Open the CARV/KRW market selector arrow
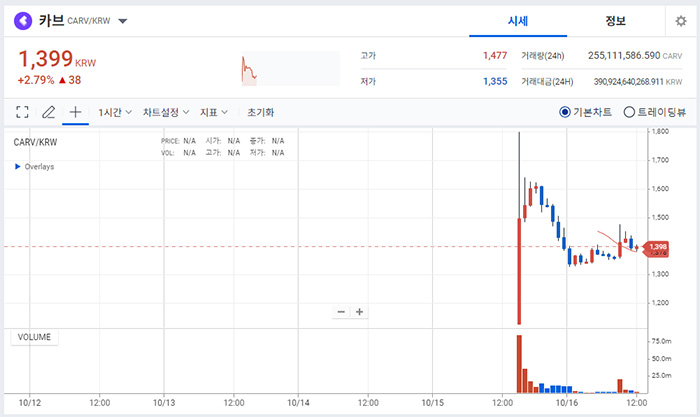Viewport: 700px width, 417px height. pos(122,21)
